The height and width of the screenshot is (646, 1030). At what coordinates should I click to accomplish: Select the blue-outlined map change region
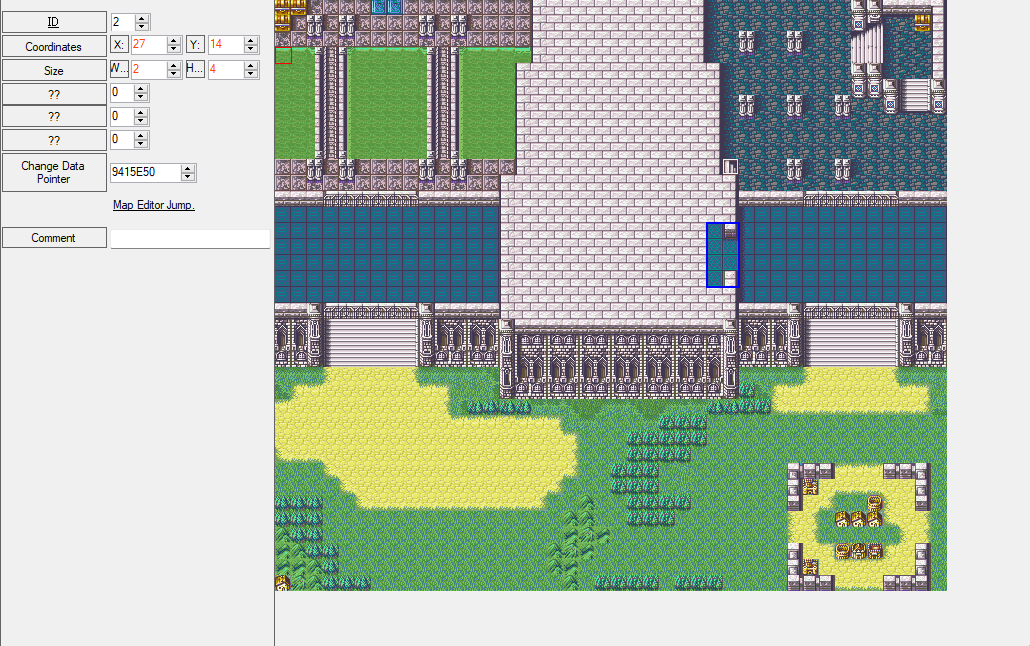click(x=723, y=255)
